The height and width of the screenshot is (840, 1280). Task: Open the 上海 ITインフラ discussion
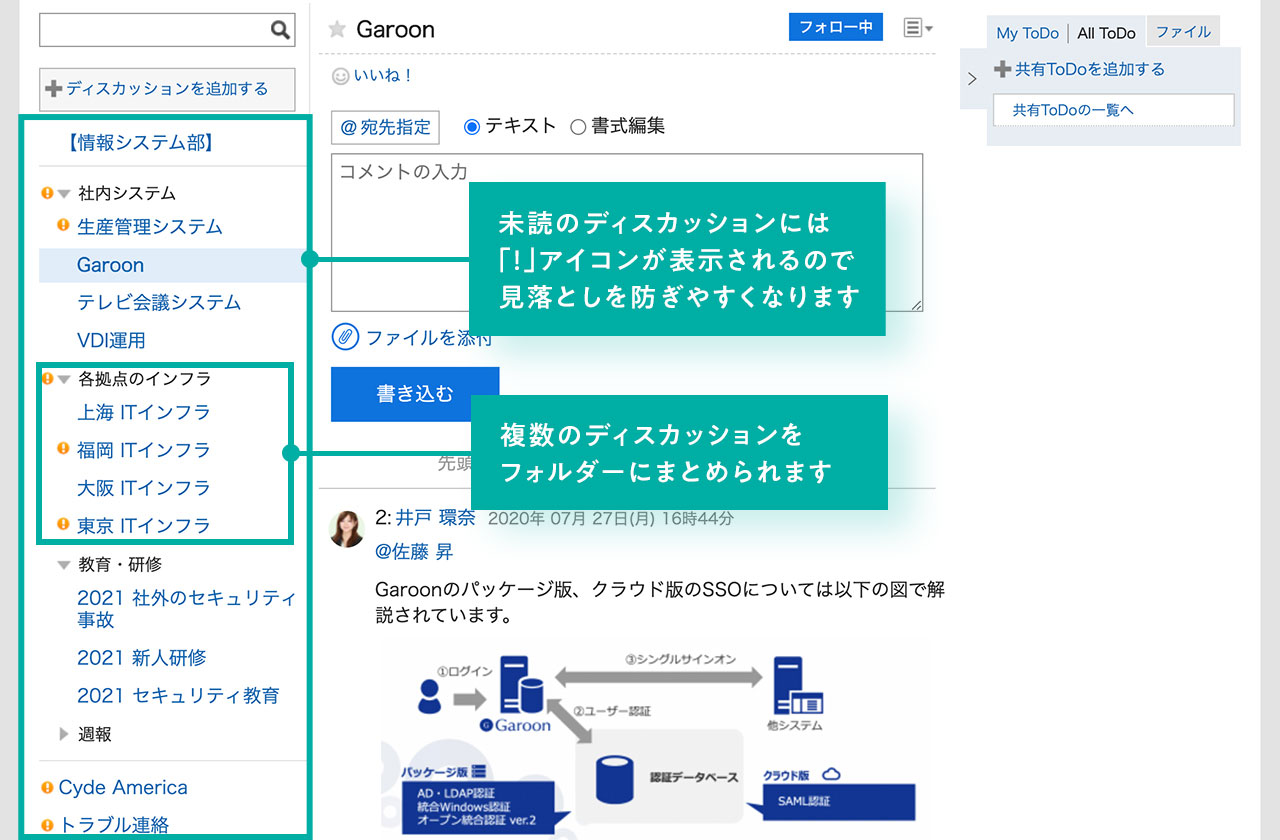click(x=144, y=412)
